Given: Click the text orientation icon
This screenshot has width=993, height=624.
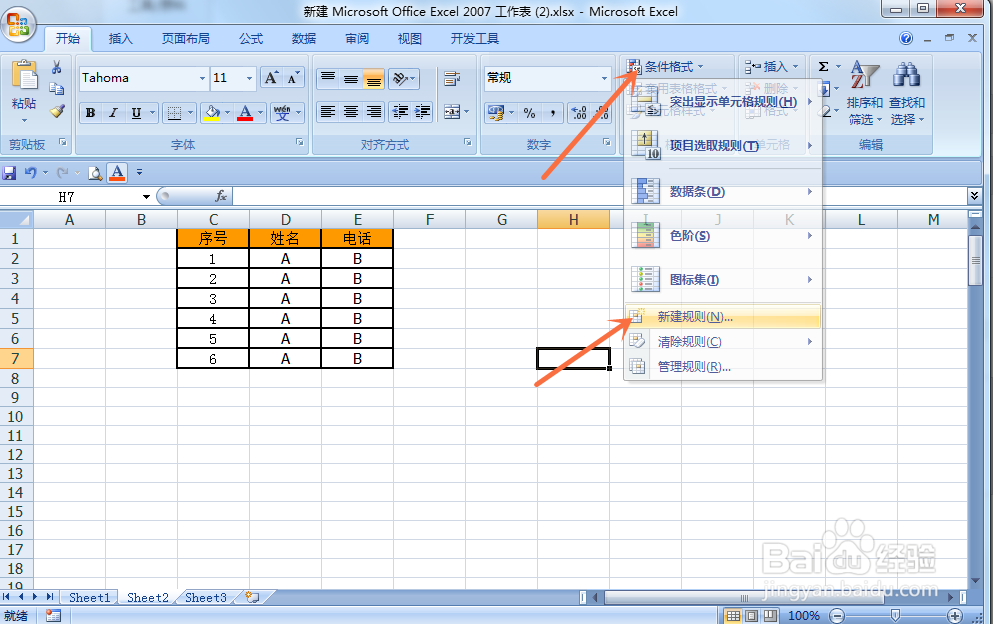Looking at the screenshot, I should 400,78.
